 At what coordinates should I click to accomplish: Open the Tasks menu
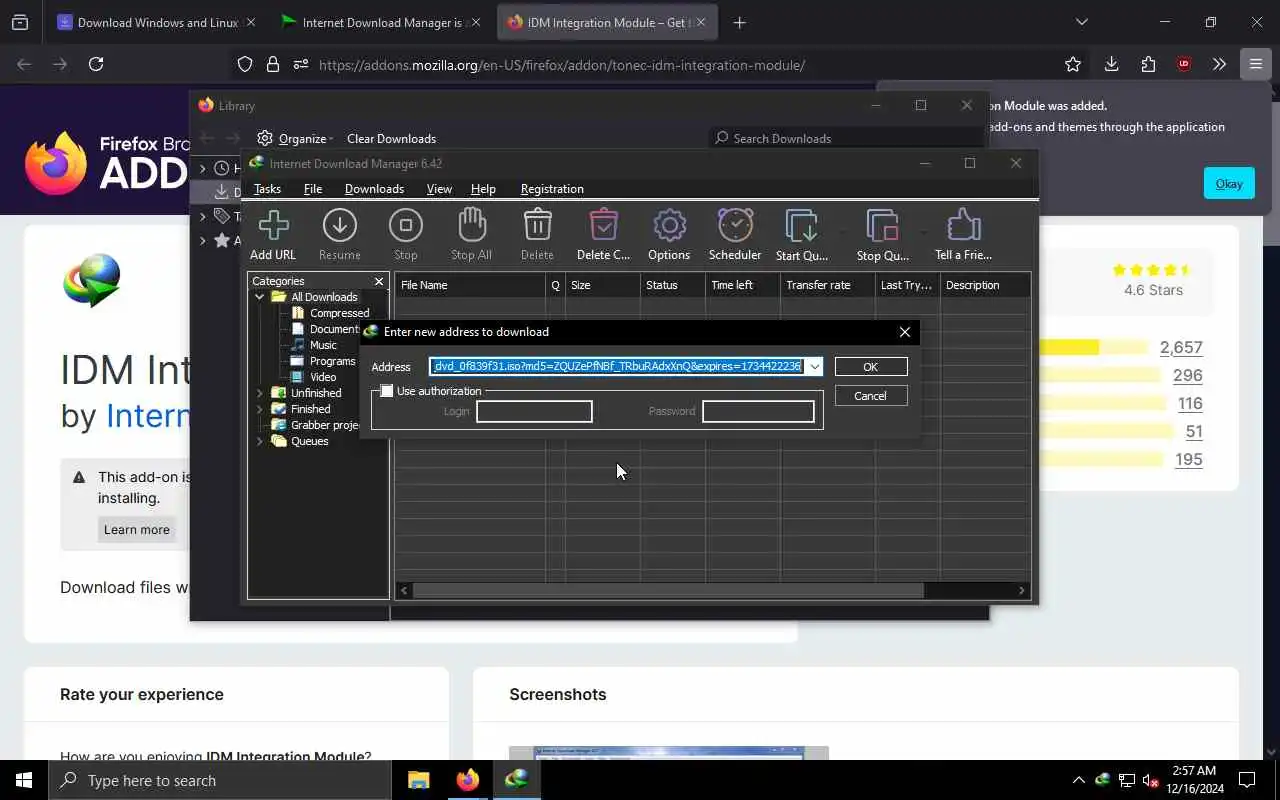(x=267, y=188)
